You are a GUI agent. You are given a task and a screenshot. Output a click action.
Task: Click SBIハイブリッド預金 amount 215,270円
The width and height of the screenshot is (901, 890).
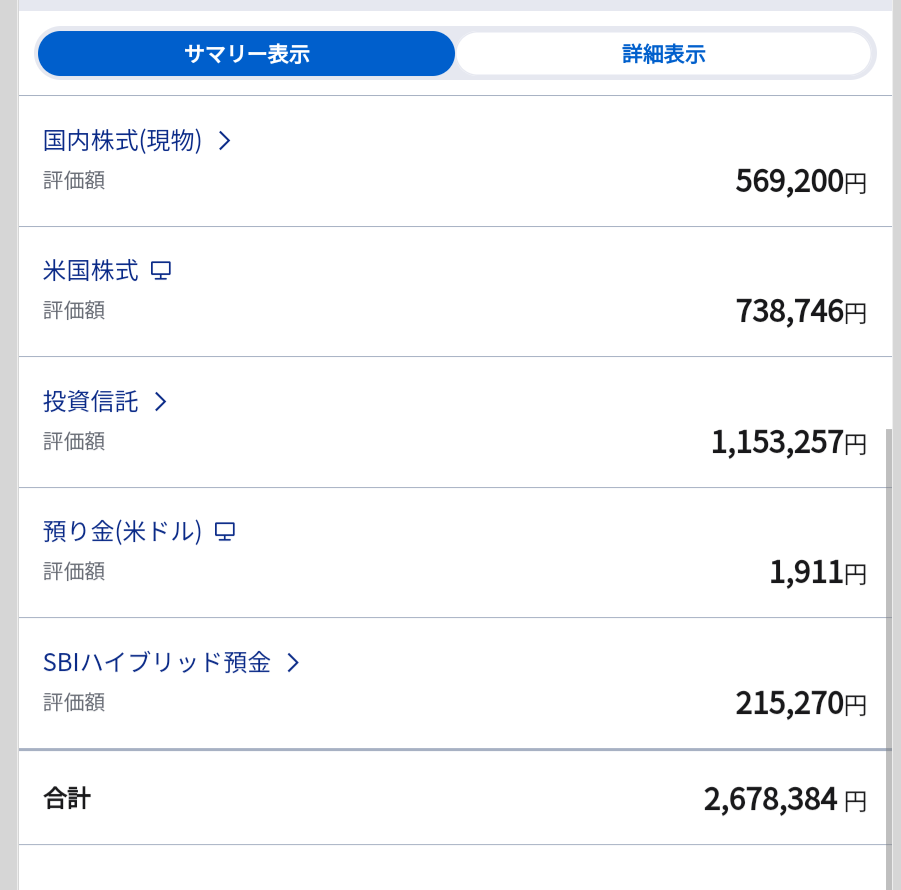coord(800,703)
